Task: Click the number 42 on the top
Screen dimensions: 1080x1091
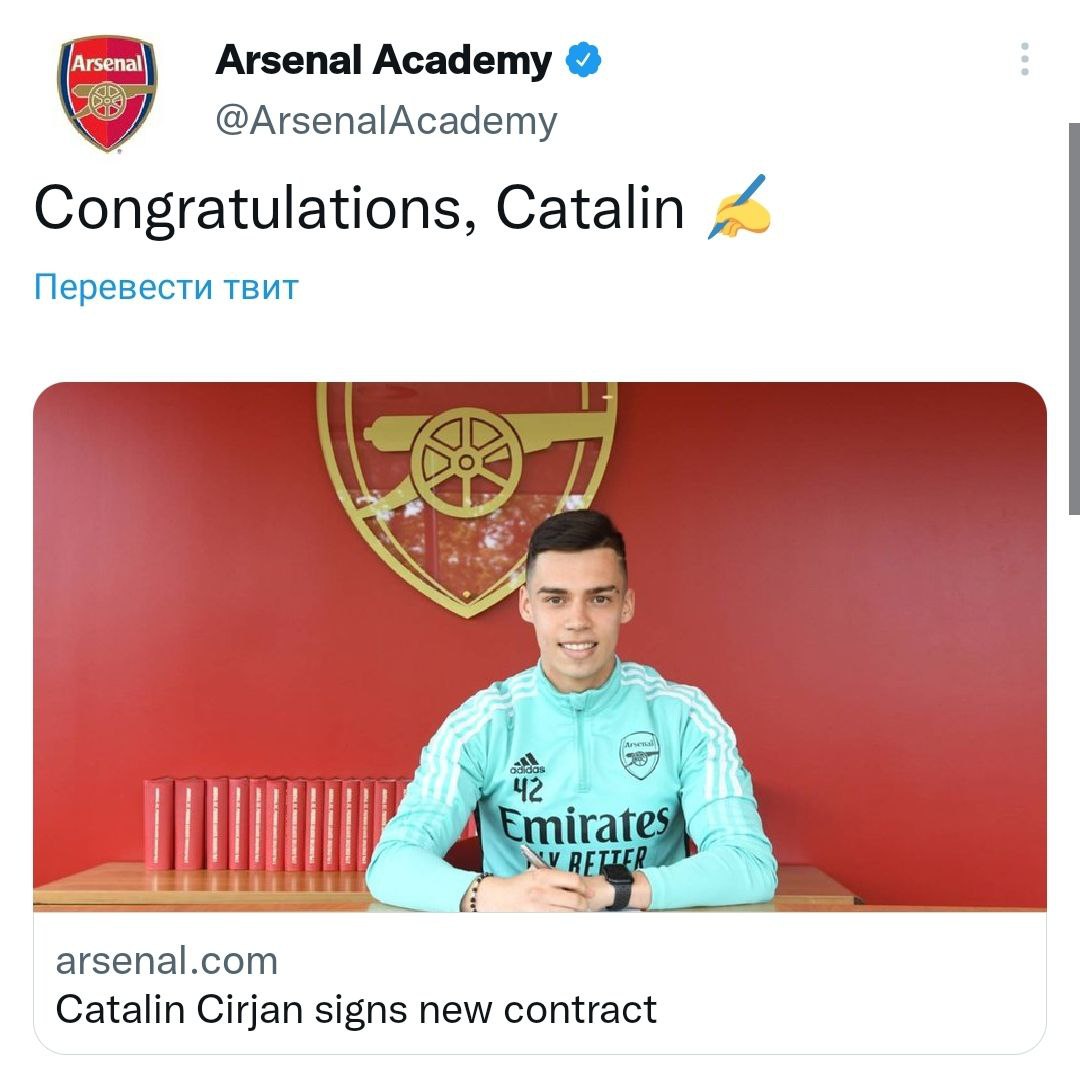Action: coord(528,791)
